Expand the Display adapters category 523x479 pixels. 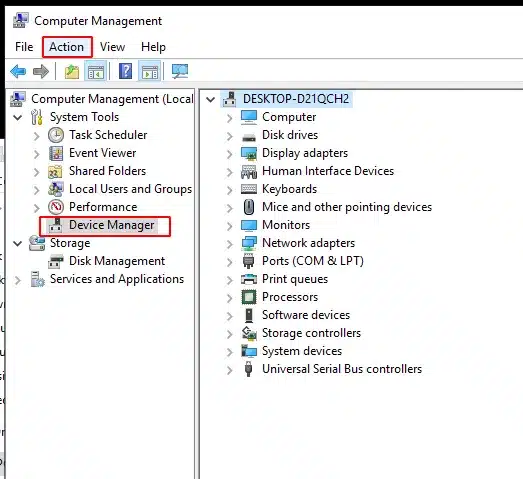click(229, 154)
